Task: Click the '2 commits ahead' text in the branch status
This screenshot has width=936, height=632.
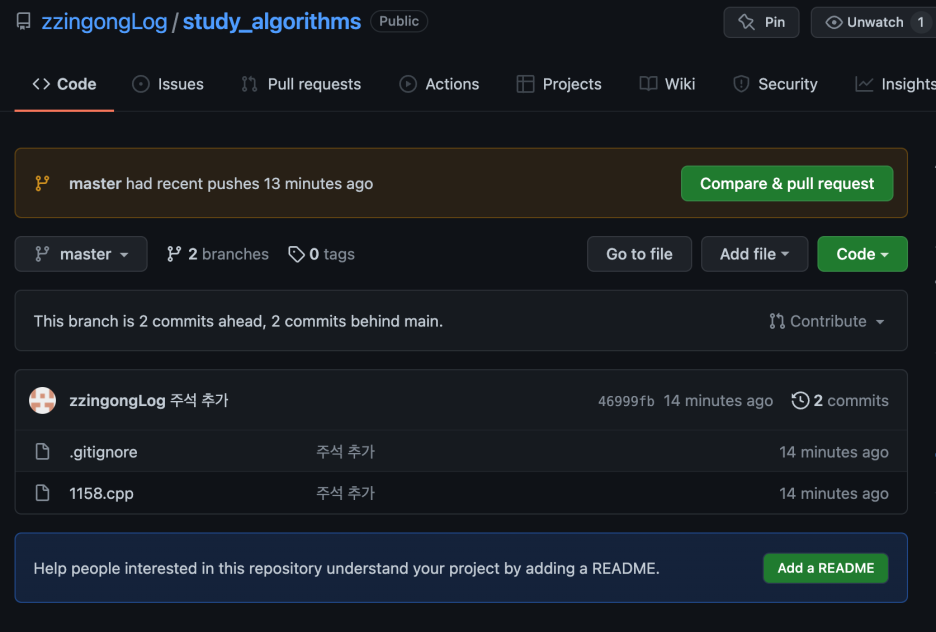Action: (x=202, y=321)
